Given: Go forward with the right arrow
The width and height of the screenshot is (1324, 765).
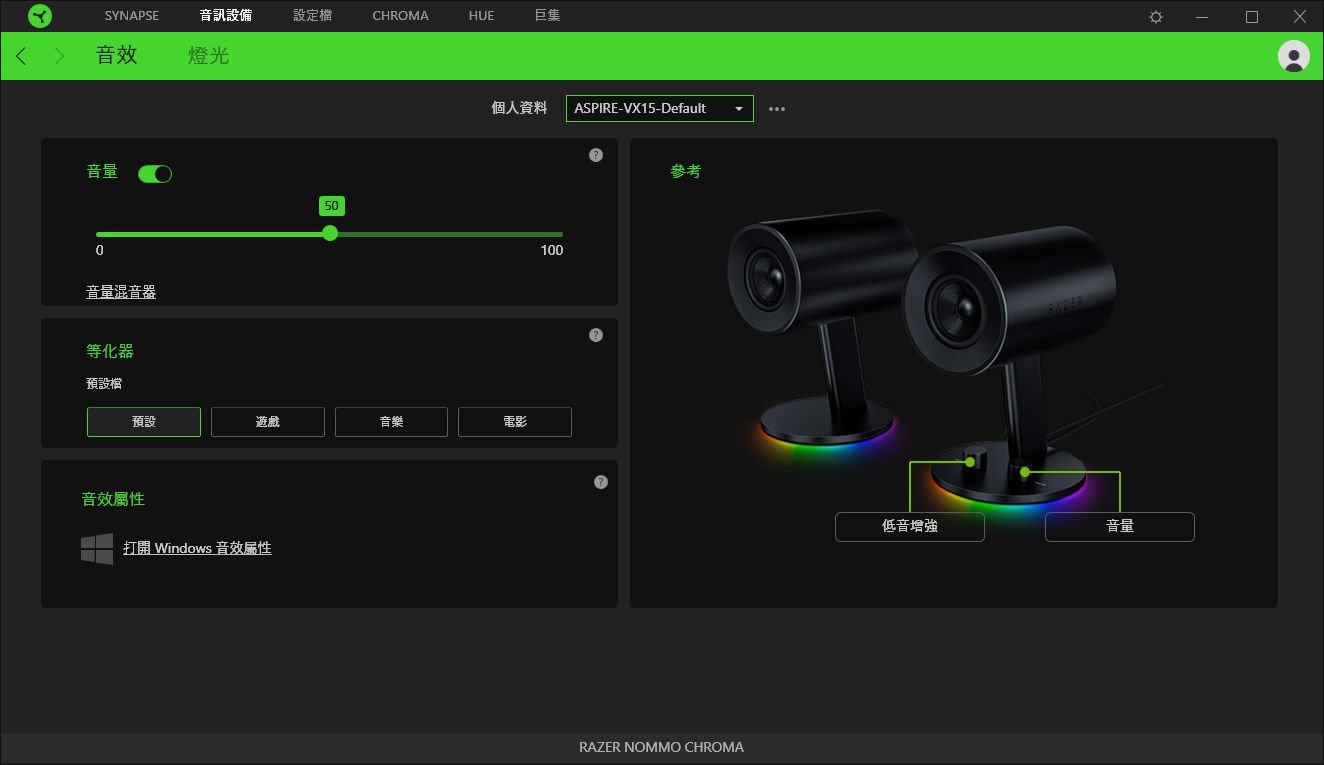Looking at the screenshot, I should 58,56.
